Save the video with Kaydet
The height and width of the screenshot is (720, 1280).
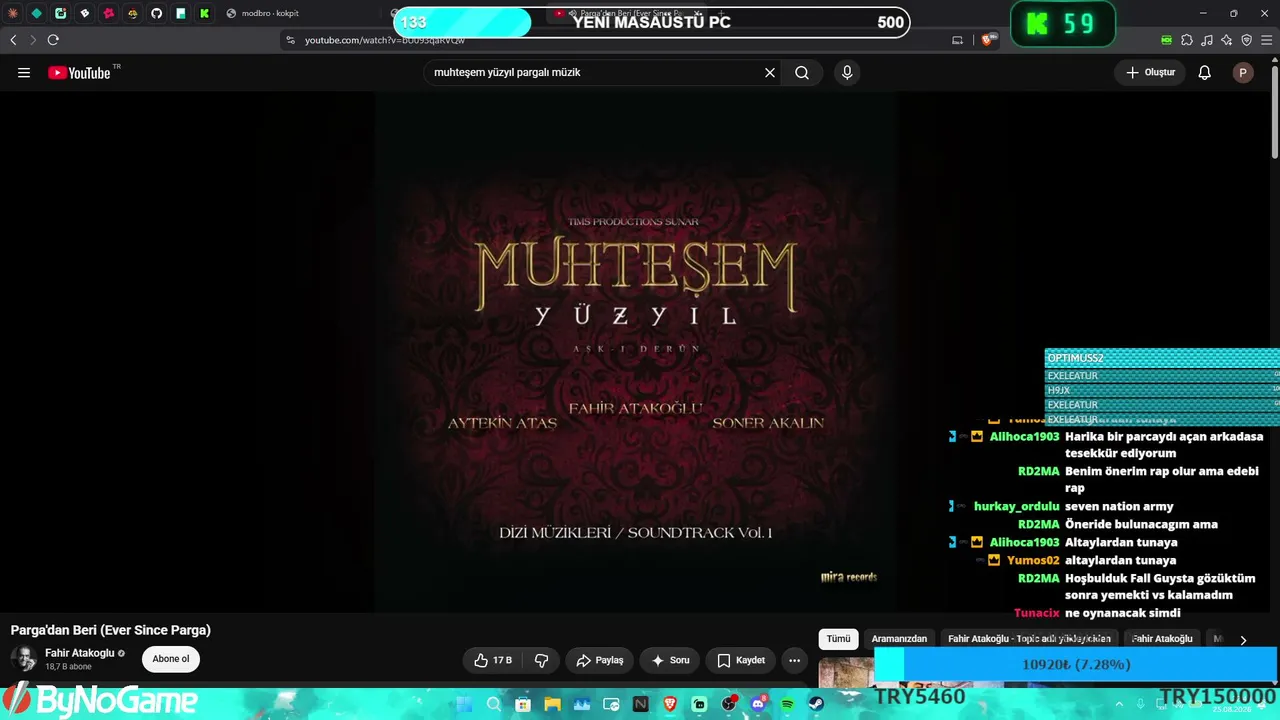click(x=741, y=660)
